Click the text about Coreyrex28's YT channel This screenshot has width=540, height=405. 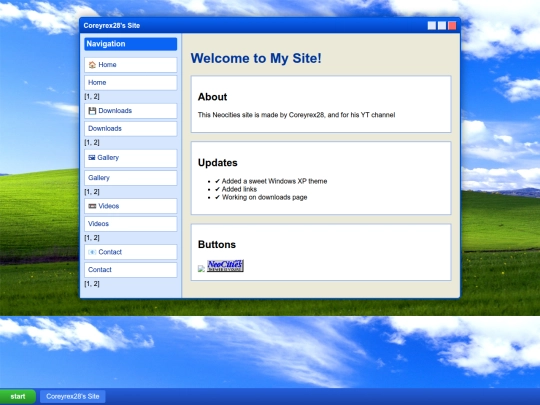(297, 115)
